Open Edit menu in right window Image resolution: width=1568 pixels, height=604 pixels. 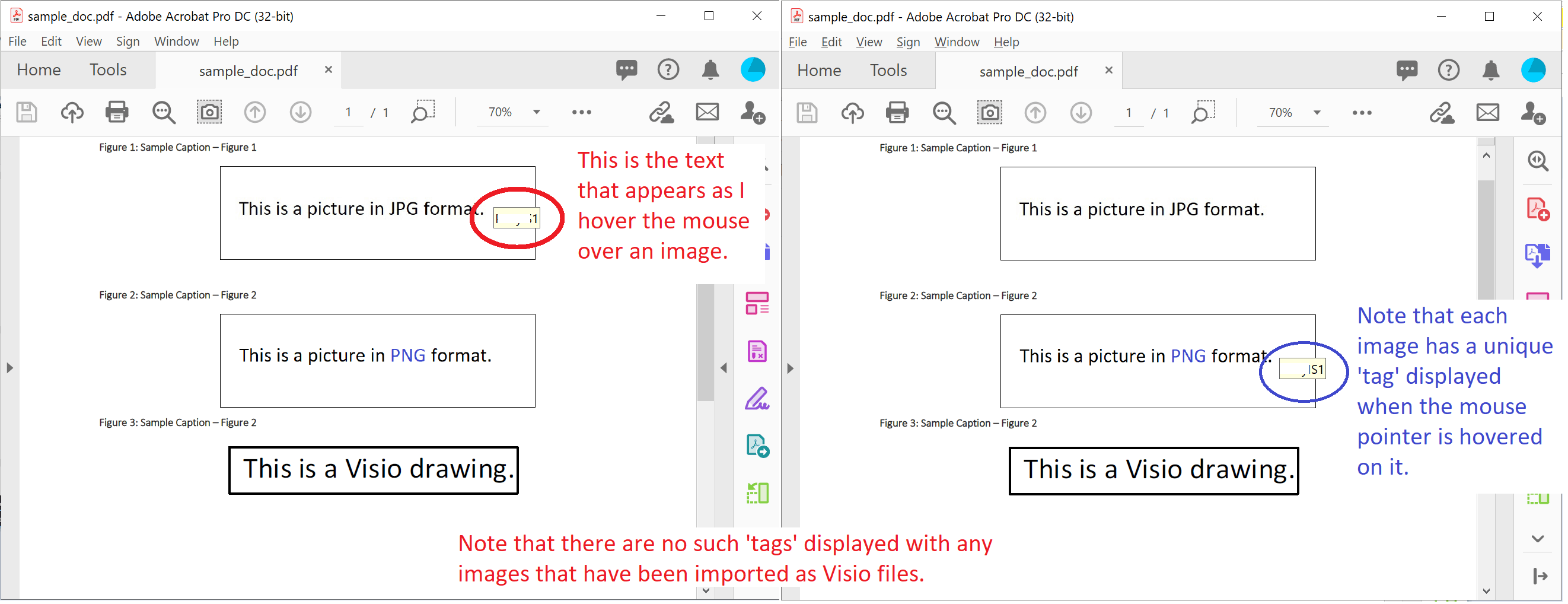point(831,42)
